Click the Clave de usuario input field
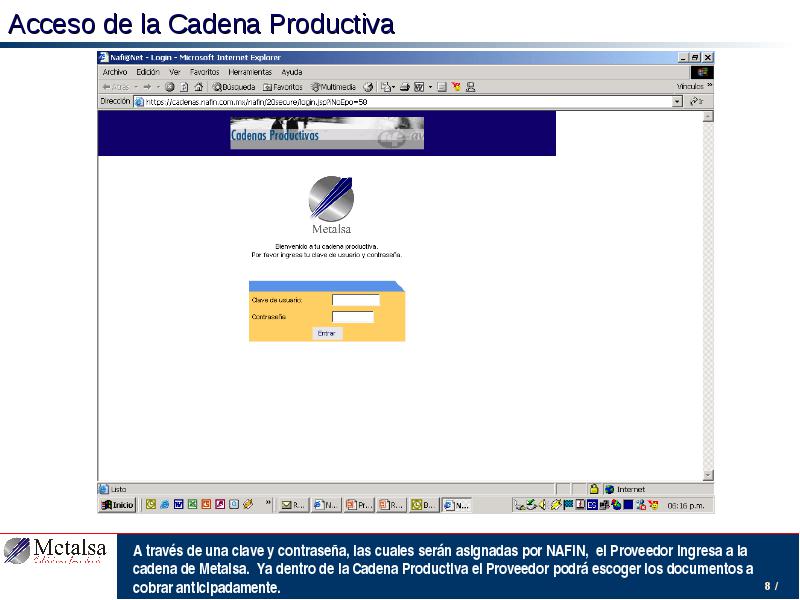800x600 pixels. 356,300
